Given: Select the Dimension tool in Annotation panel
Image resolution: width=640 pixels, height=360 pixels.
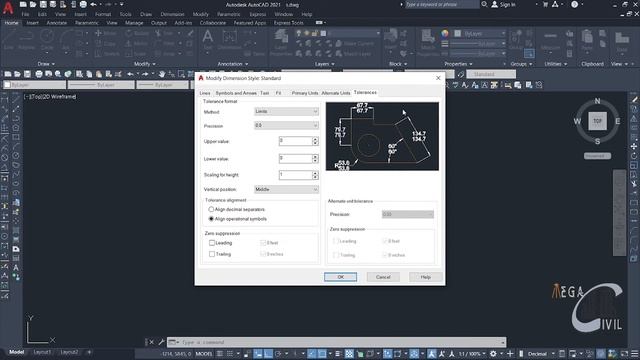Looking at the screenshot, I should [229, 40].
